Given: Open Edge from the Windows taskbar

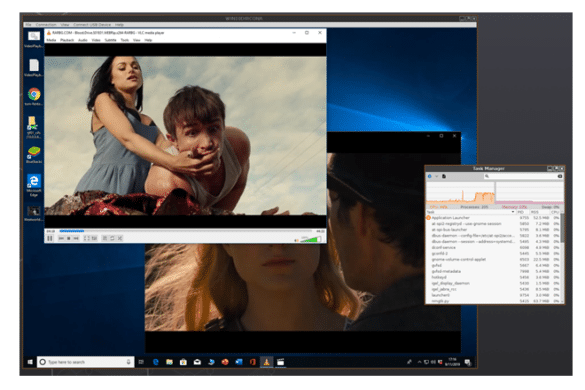Looking at the screenshot, I should 156,362.
